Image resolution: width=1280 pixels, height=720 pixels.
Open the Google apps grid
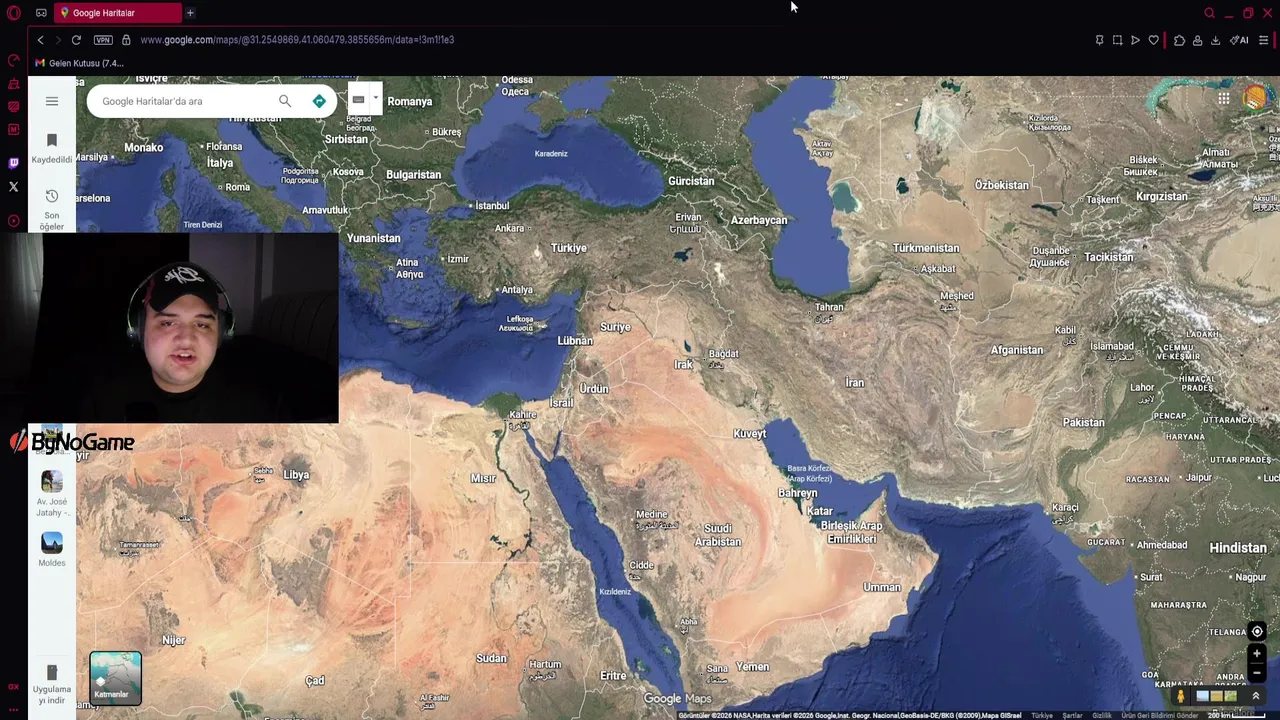[x=1224, y=98]
